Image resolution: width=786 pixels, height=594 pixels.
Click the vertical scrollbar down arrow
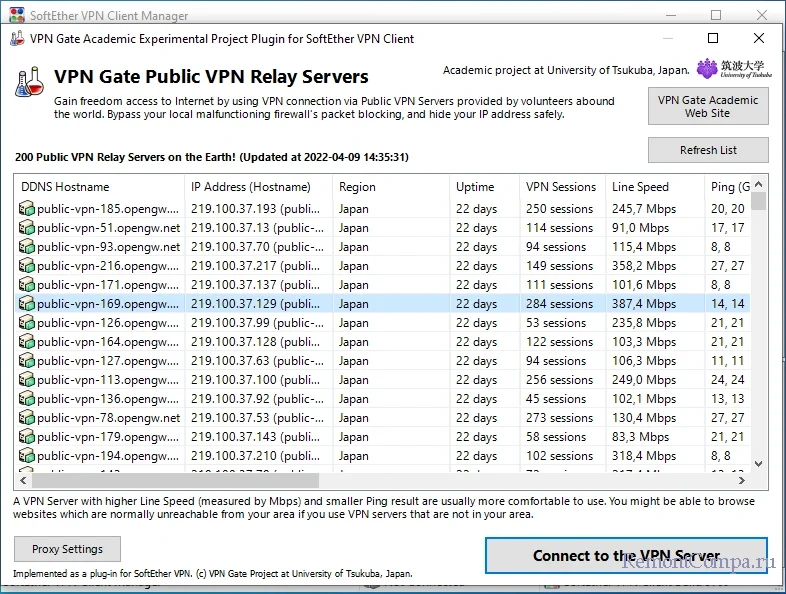pyautogui.click(x=758, y=464)
